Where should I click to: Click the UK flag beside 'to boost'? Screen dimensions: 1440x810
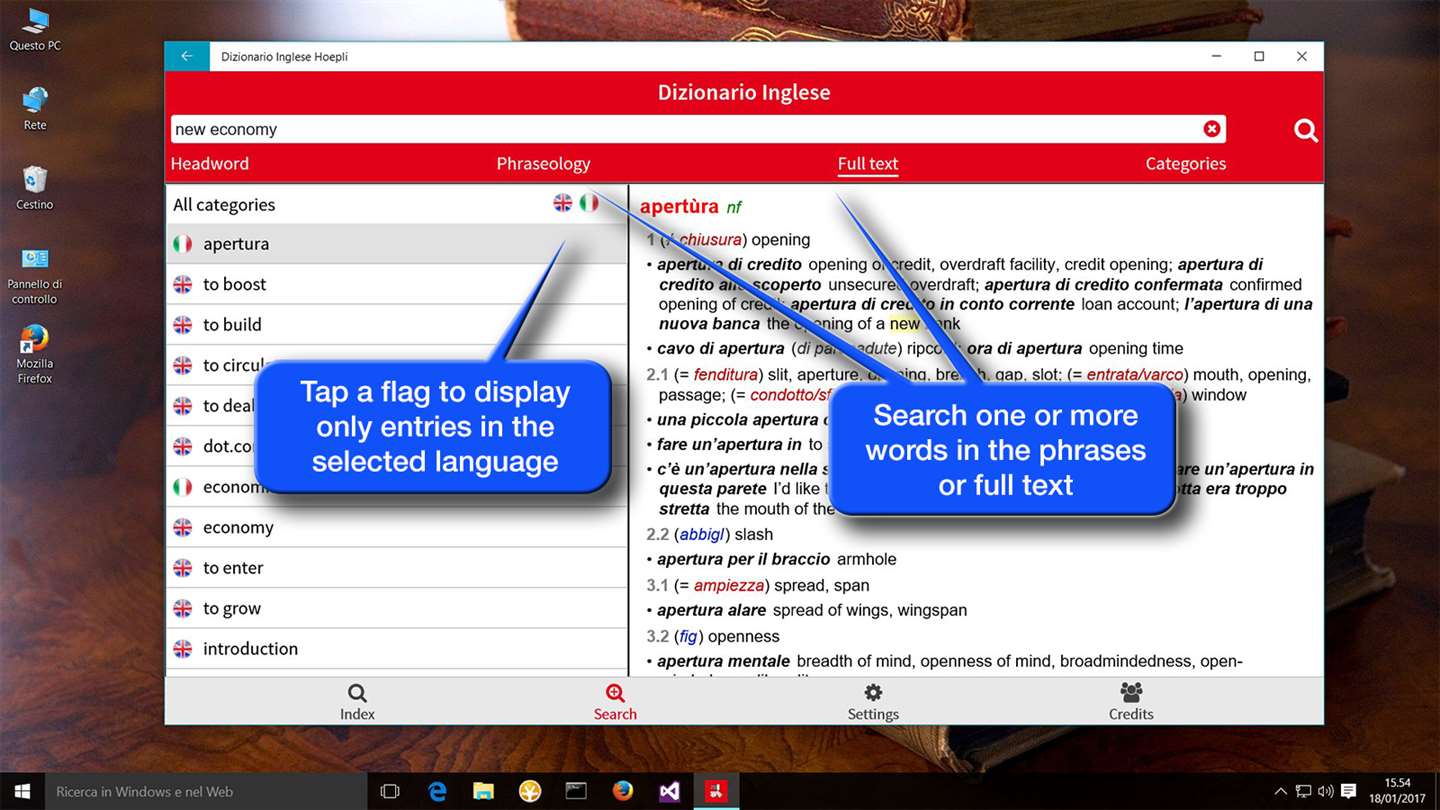pos(182,284)
